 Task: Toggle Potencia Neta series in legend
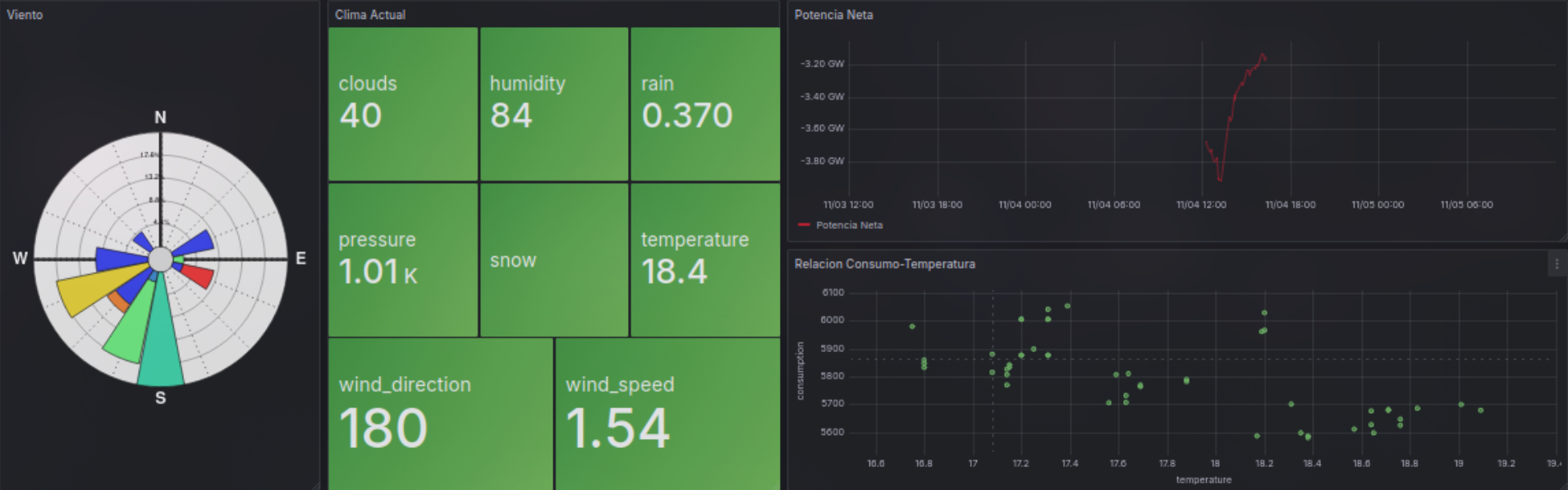[849, 225]
